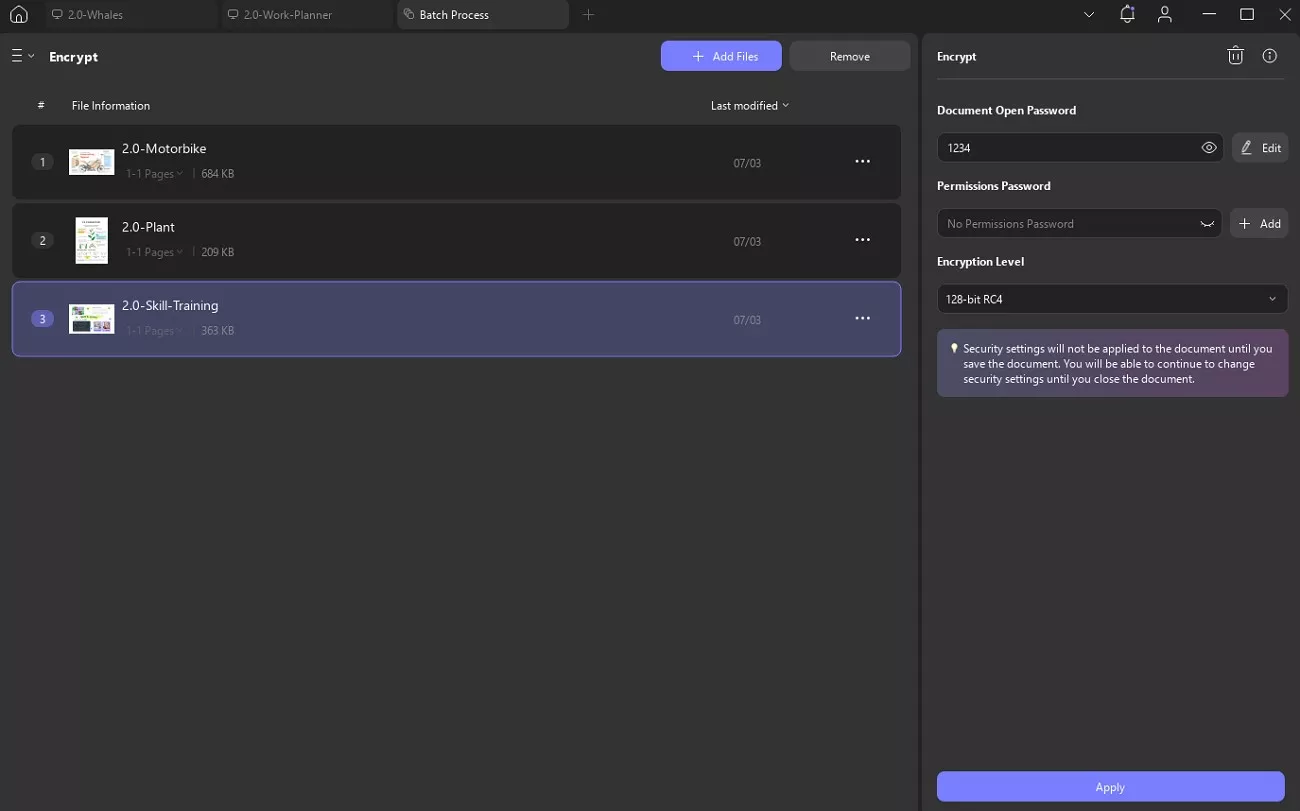Image resolution: width=1300 pixels, height=811 pixels.
Task: Open more options for 2.0-Plant
Action: coord(862,240)
